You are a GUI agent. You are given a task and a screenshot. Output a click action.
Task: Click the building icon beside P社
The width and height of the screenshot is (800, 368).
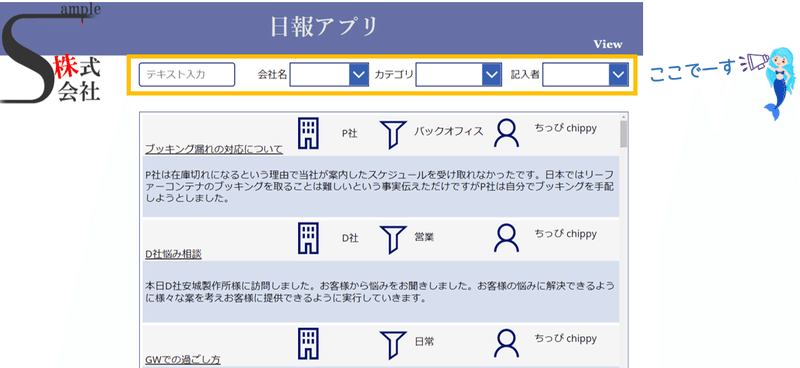tap(308, 133)
